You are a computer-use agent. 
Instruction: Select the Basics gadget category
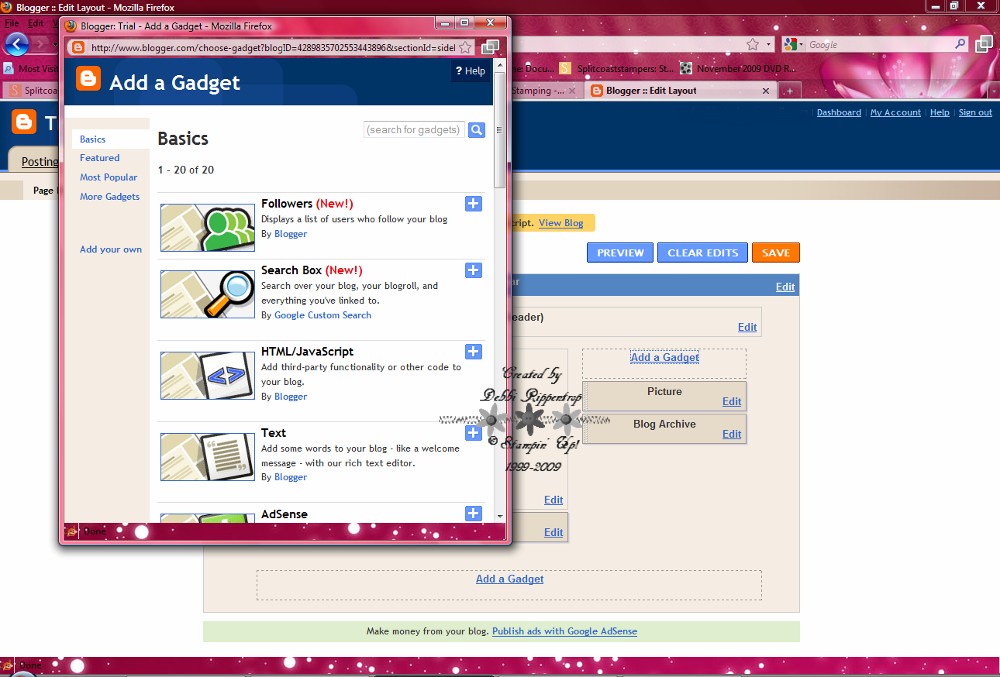[x=92, y=139]
